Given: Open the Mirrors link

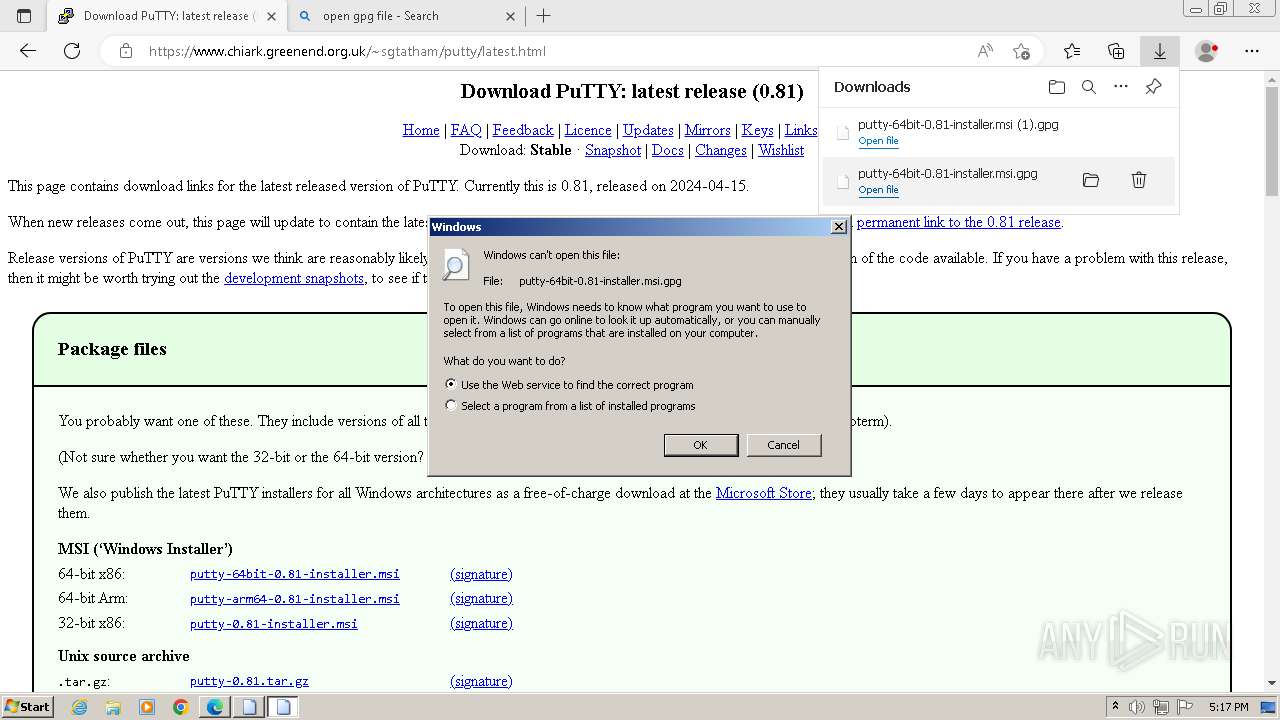Looking at the screenshot, I should tap(707, 130).
